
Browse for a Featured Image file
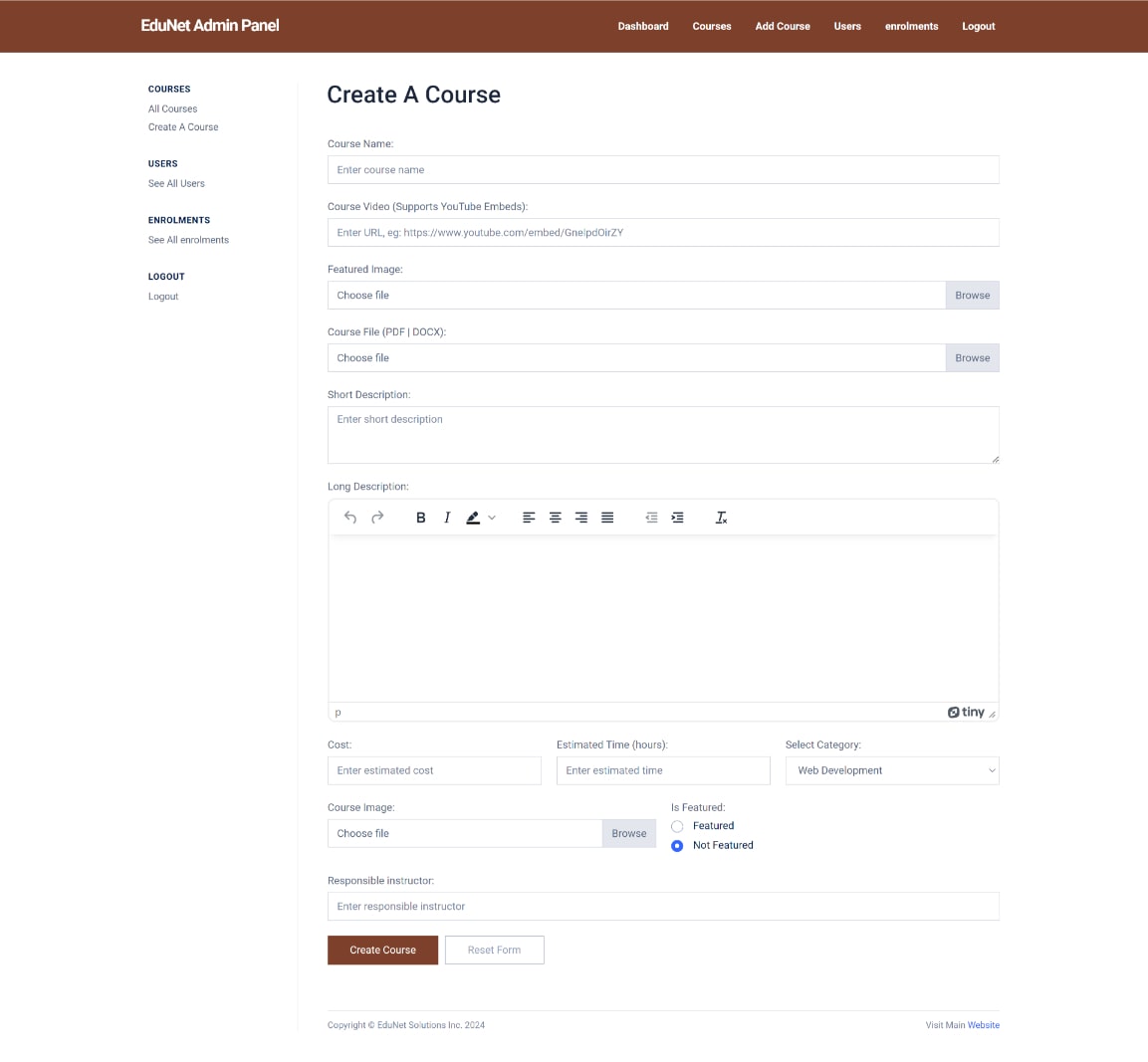click(973, 296)
